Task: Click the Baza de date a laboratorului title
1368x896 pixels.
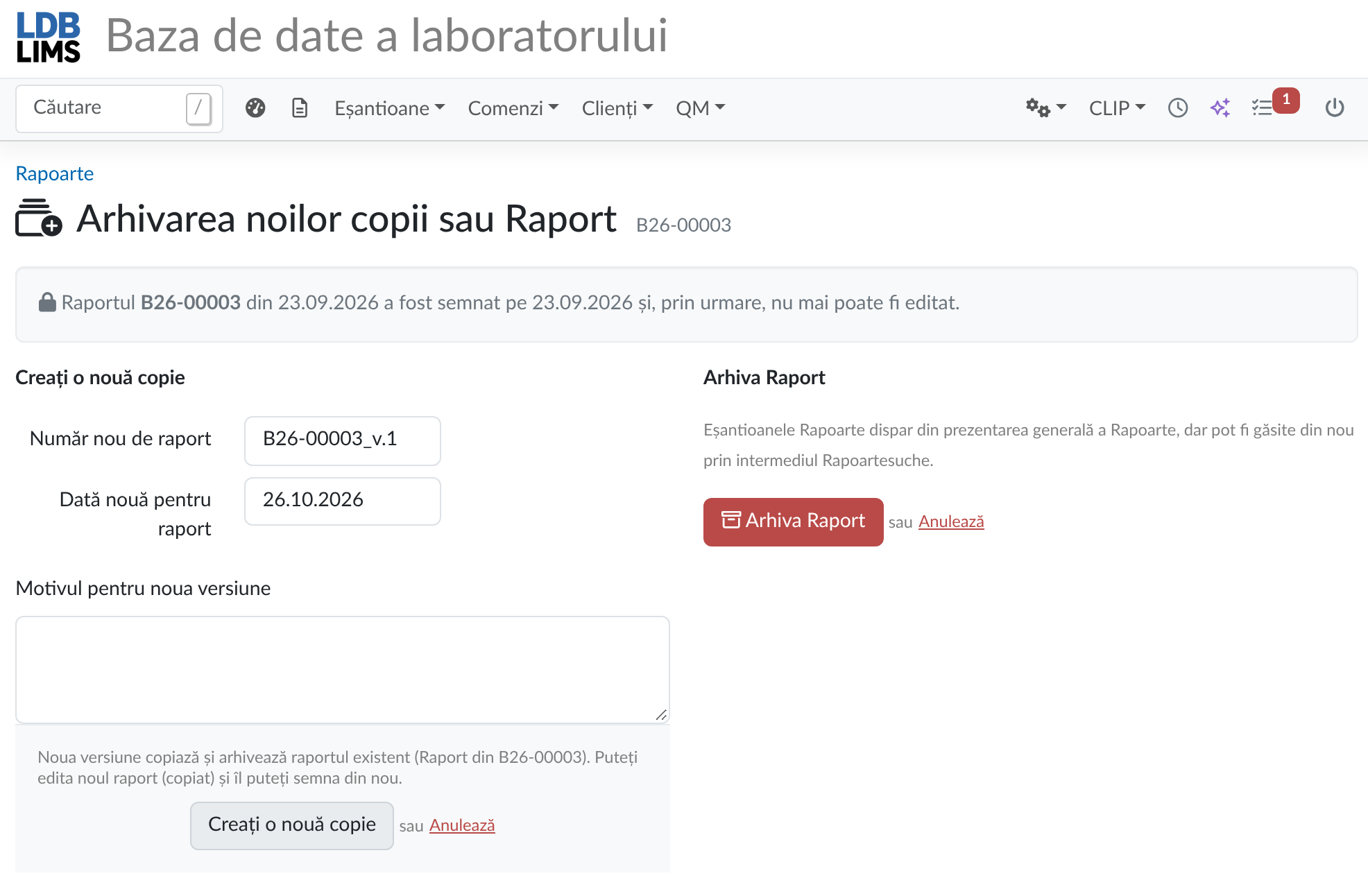Action: [x=386, y=36]
